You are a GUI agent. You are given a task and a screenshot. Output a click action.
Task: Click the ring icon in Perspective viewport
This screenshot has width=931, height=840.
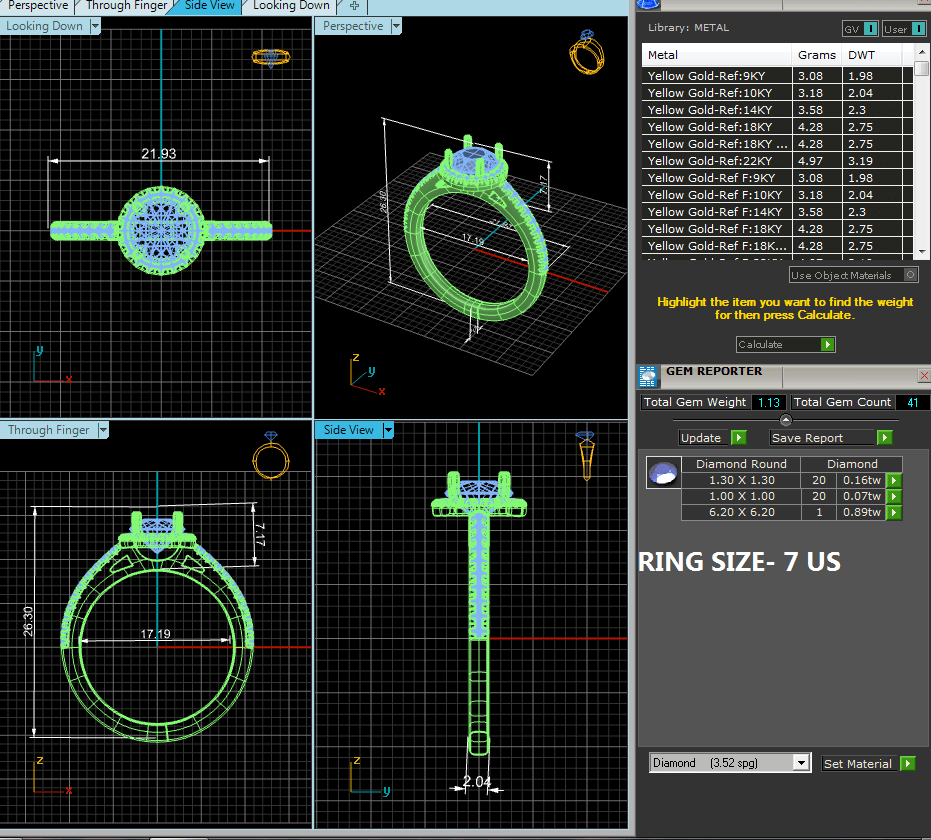click(x=586, y=52)
